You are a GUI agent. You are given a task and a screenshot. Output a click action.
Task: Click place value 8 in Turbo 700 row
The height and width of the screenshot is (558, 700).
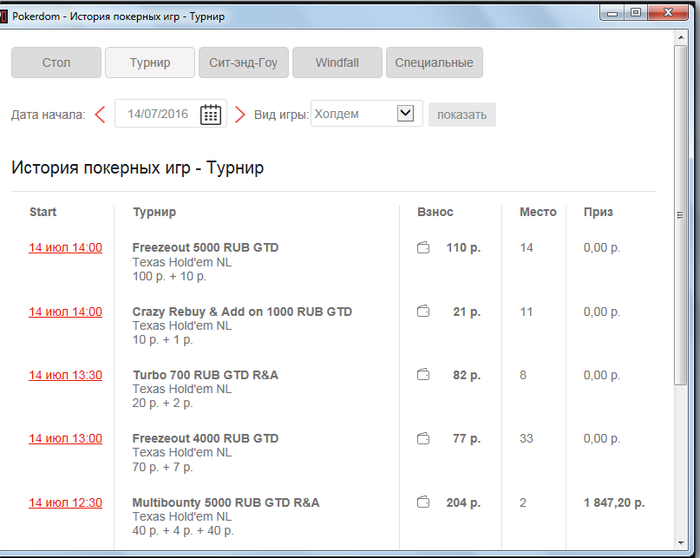[523, 375]
